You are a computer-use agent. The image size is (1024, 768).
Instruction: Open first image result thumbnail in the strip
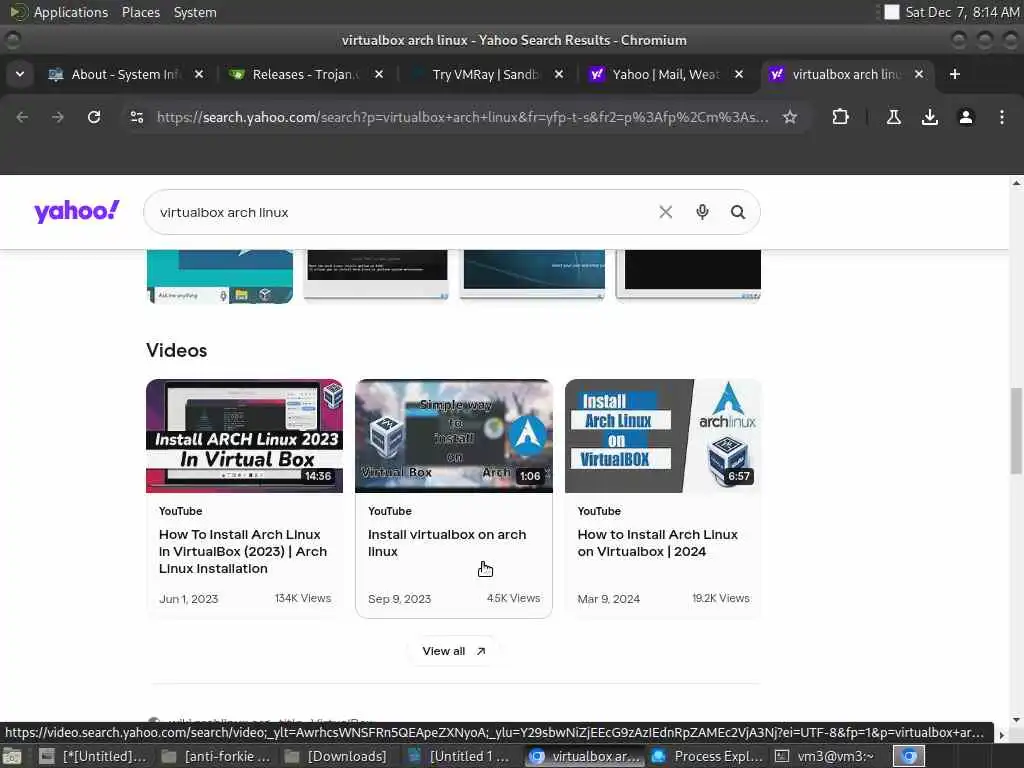(x=219, y=276)
